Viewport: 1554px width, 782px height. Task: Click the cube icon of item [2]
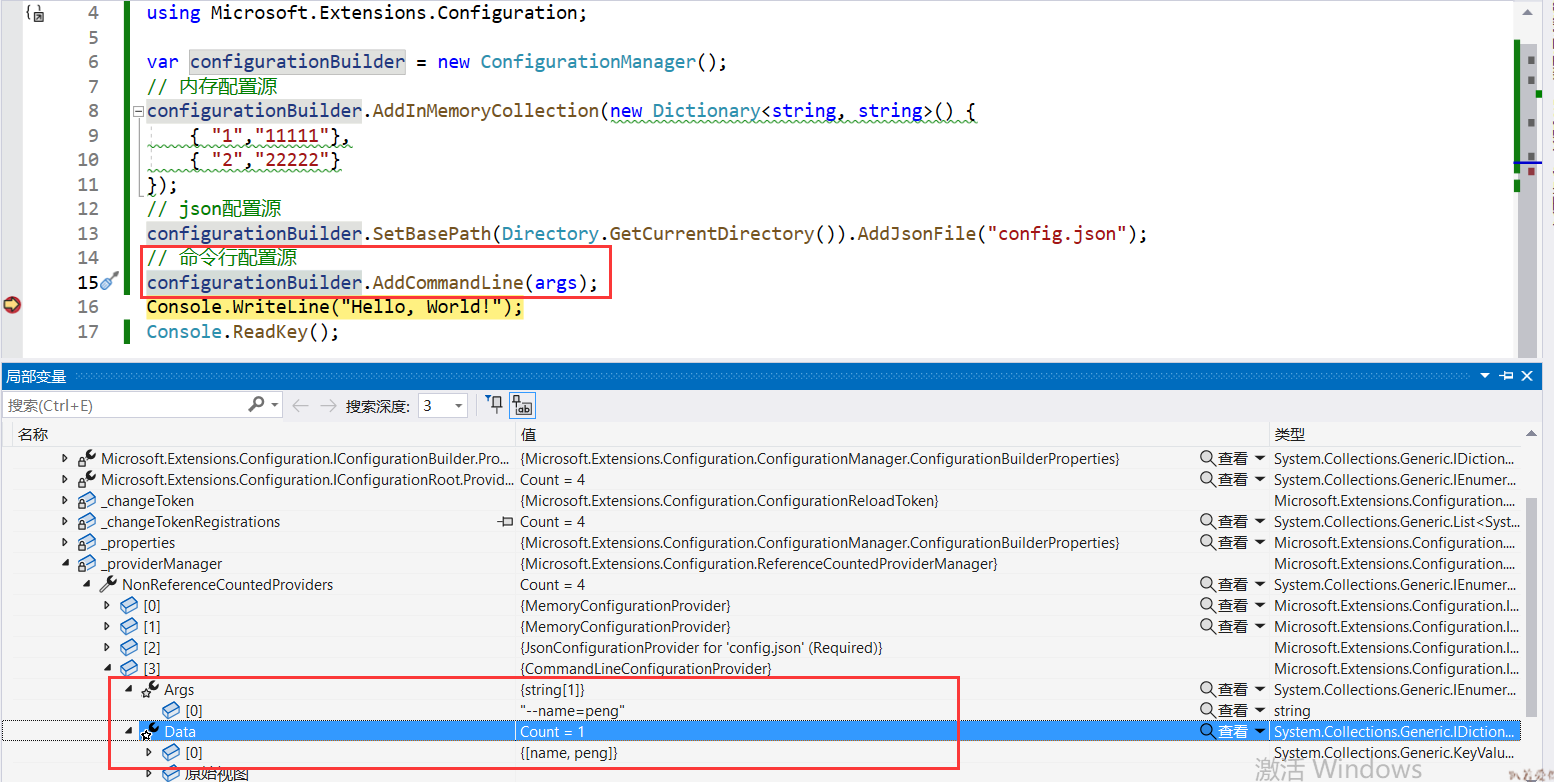click(x=129, y=647)
